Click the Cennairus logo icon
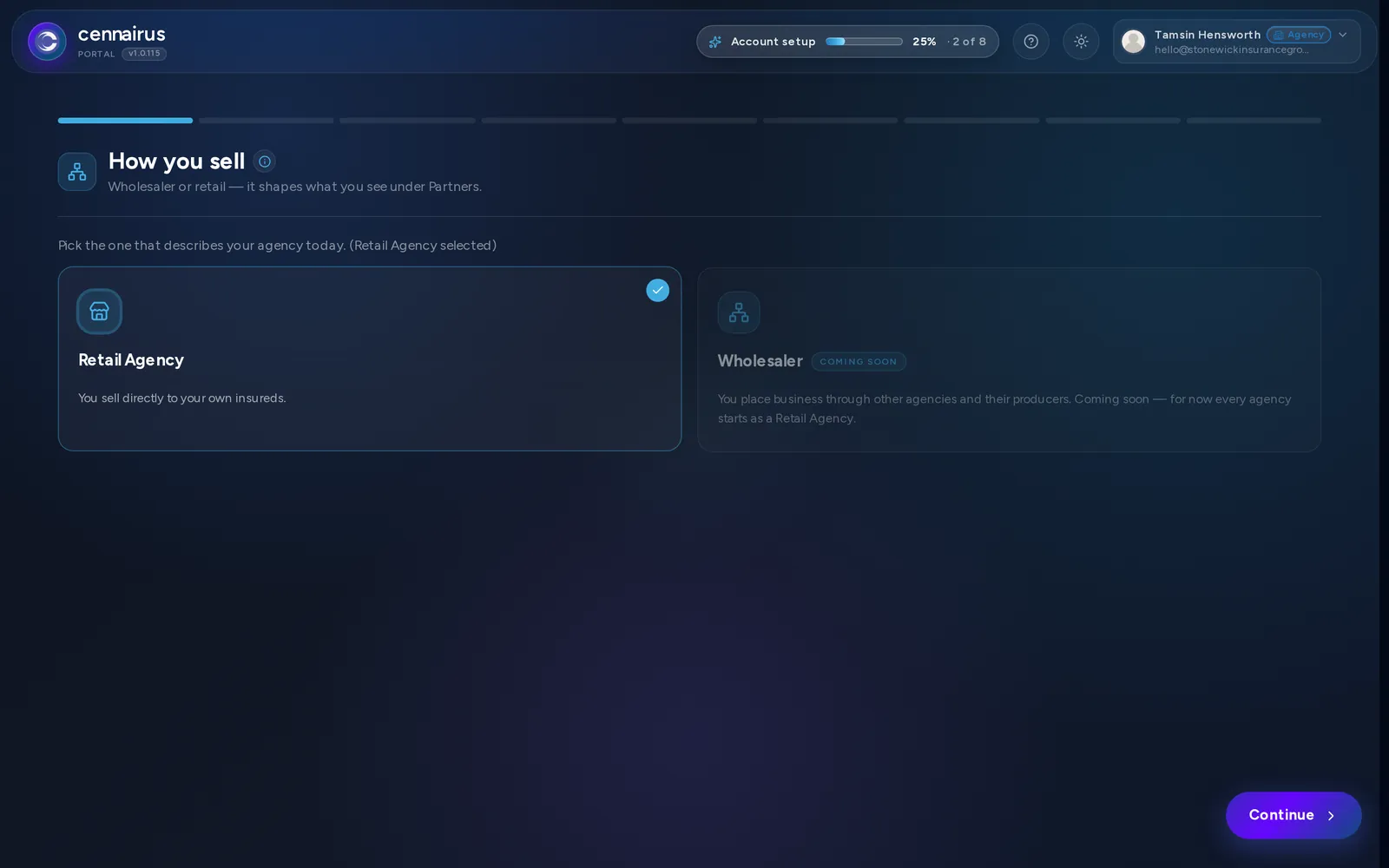The image size is (1389, 868). tap(47, 42)
